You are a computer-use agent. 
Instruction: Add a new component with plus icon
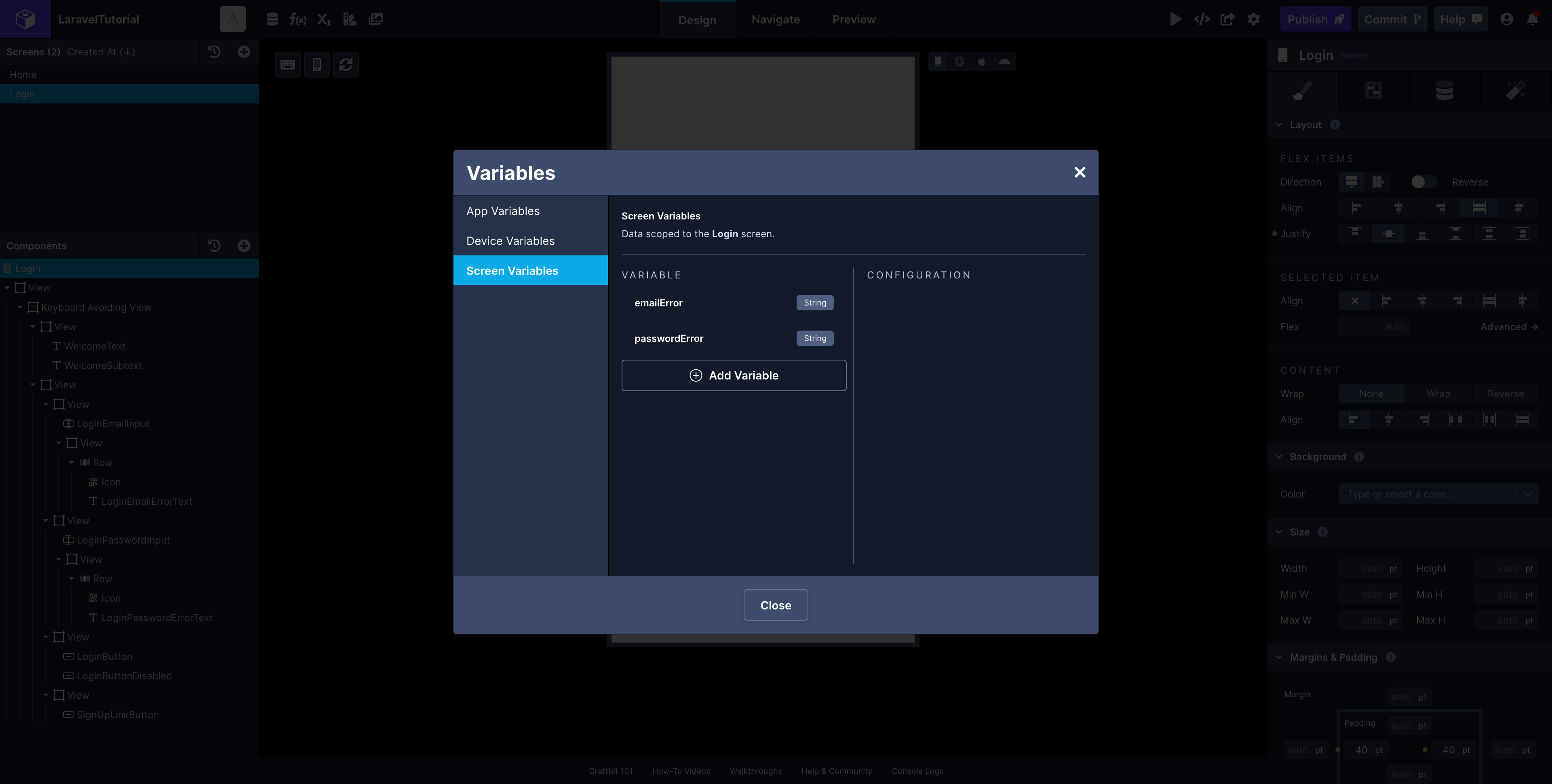[244, 246]
